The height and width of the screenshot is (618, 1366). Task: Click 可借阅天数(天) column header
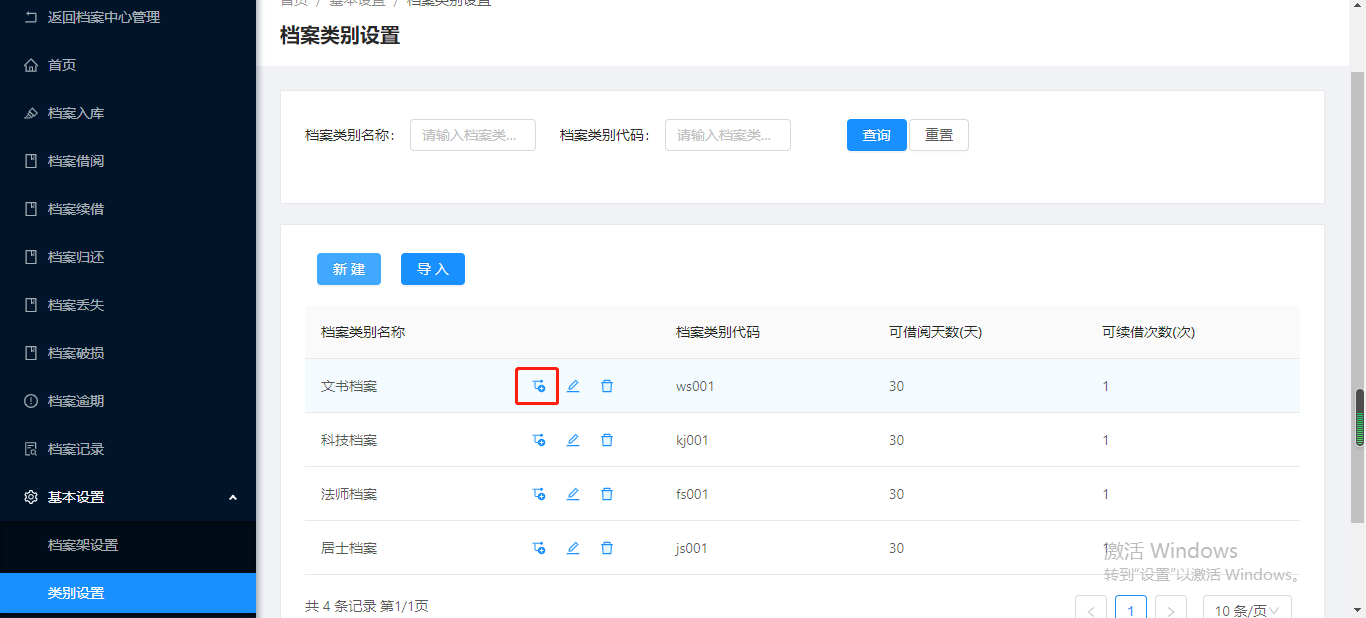coord(935,332)
